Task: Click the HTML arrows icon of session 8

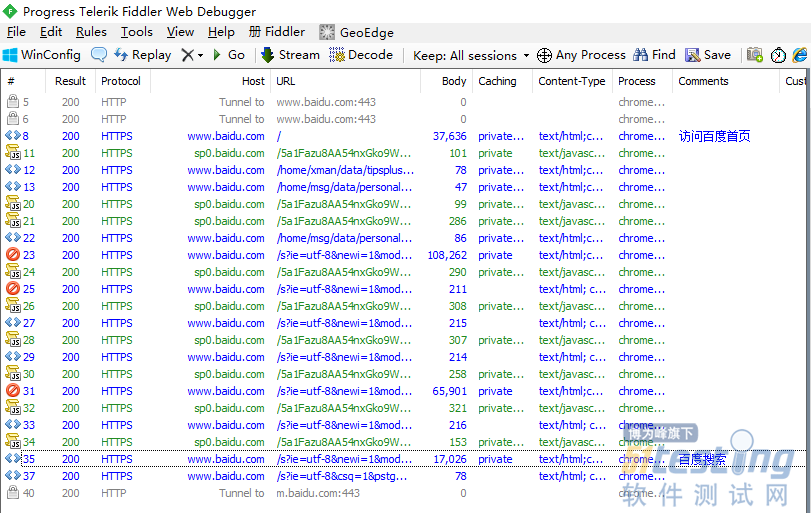Action: 13,135
